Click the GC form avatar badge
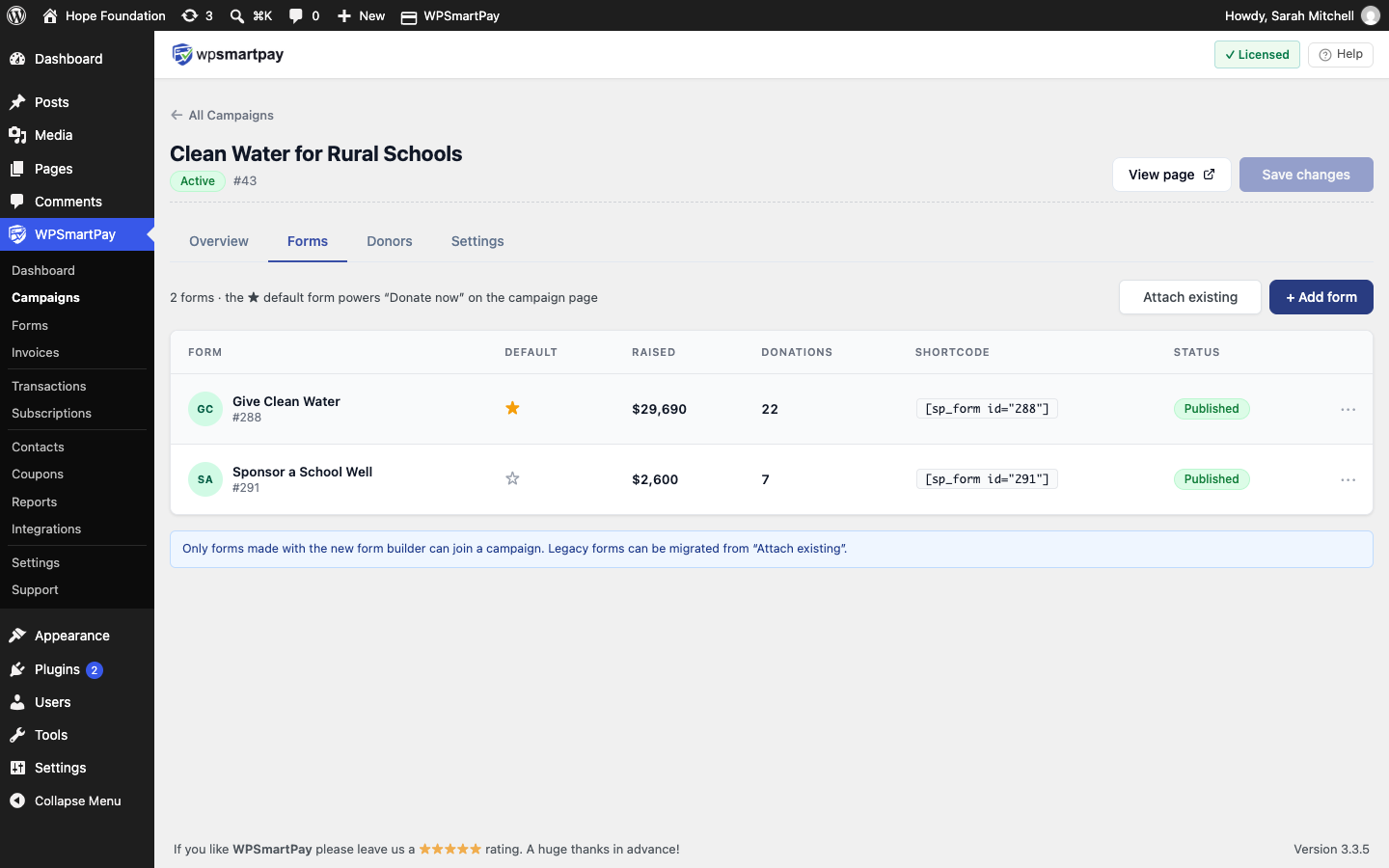1389x868 pixels. (x=205, y=409)
